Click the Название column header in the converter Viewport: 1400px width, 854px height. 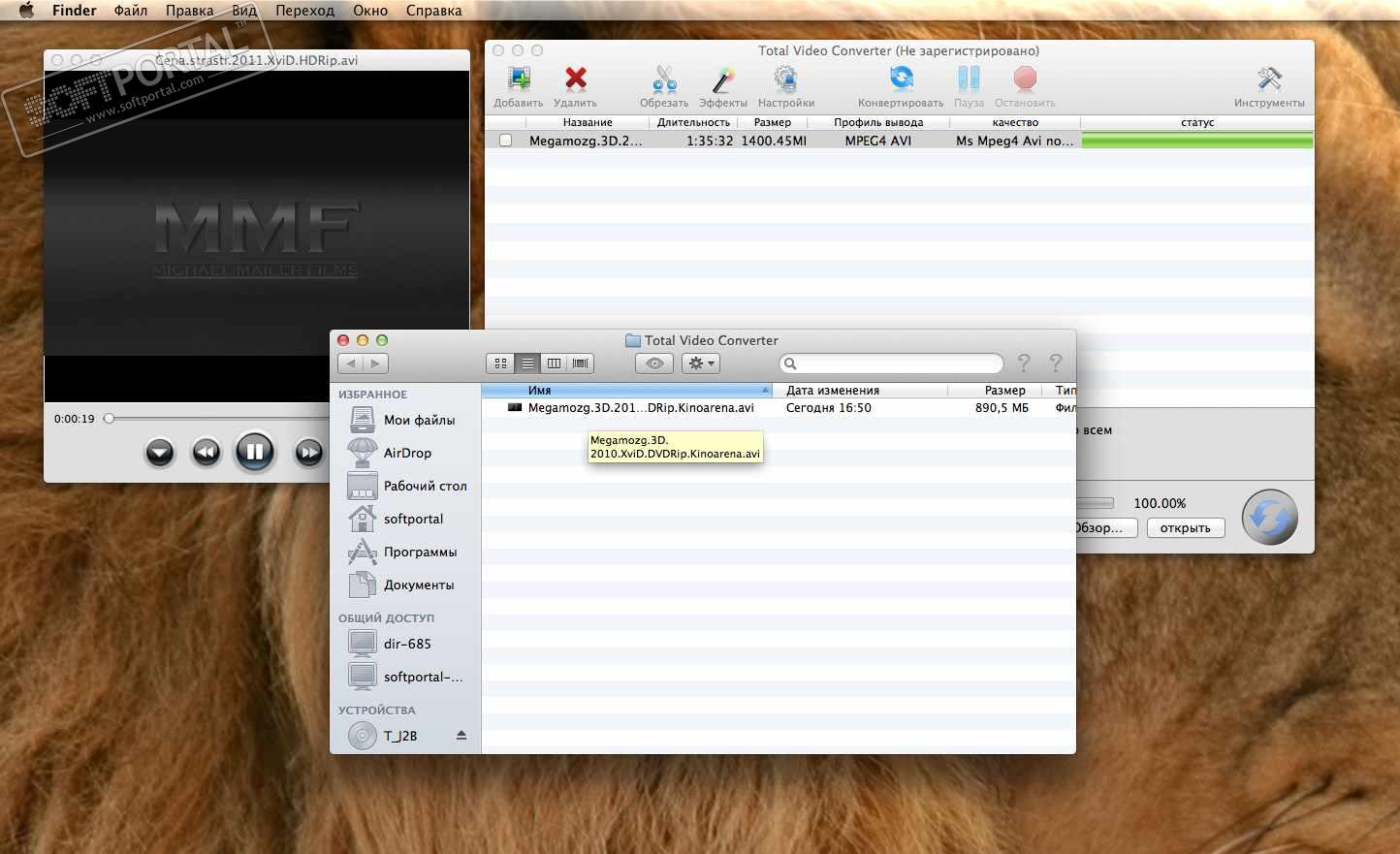point(588,122)
